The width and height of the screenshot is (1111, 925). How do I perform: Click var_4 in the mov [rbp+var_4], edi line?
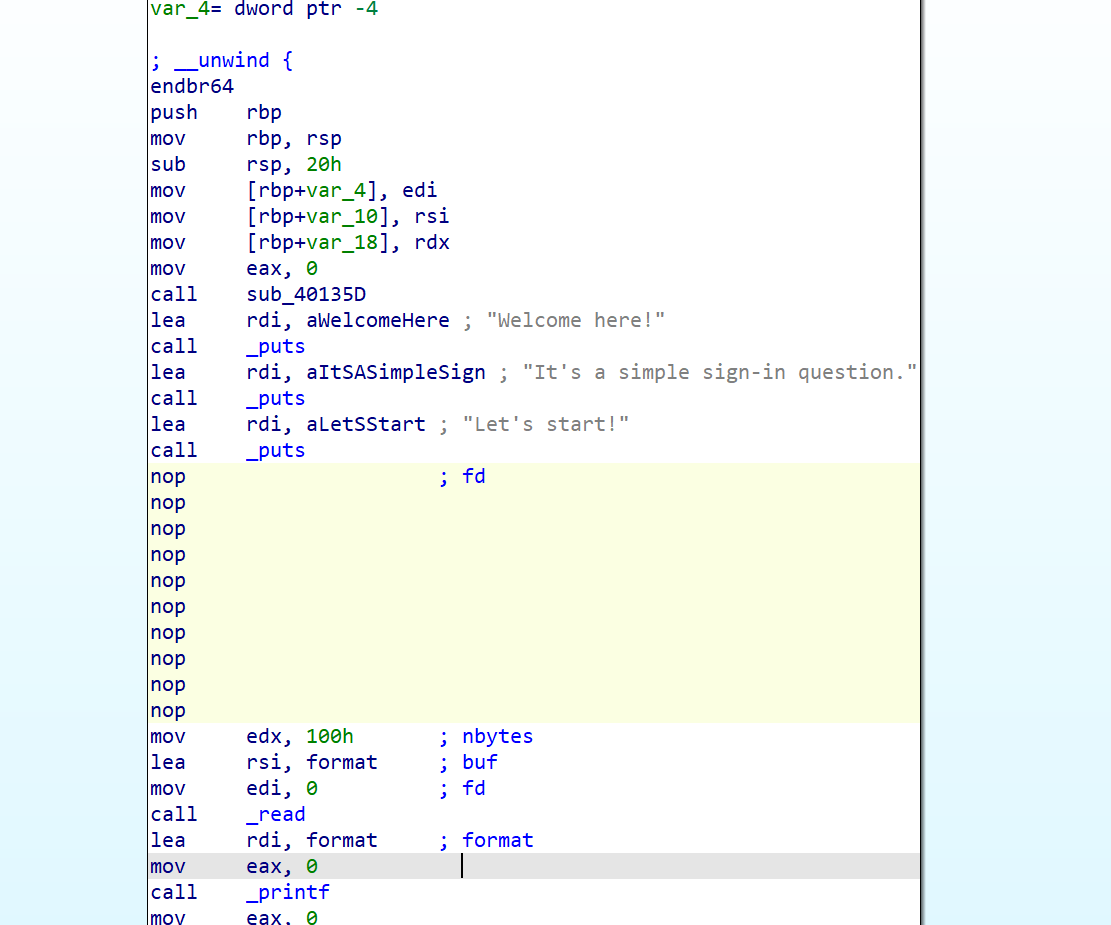pyautogui.click(x=336, y=191)
